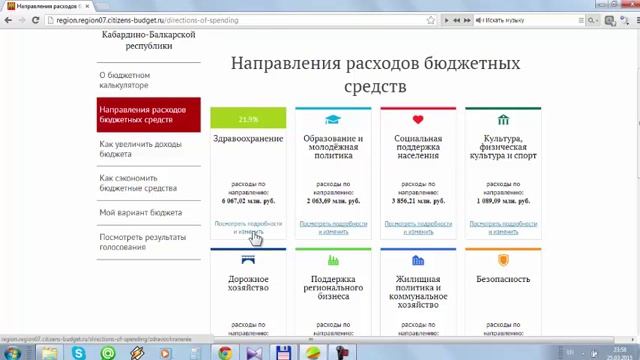Click the 'Социальная поддержка населения' title
The height and width of the screenshot is (360, 640).
pyautogui.click(x=418, y=147)
